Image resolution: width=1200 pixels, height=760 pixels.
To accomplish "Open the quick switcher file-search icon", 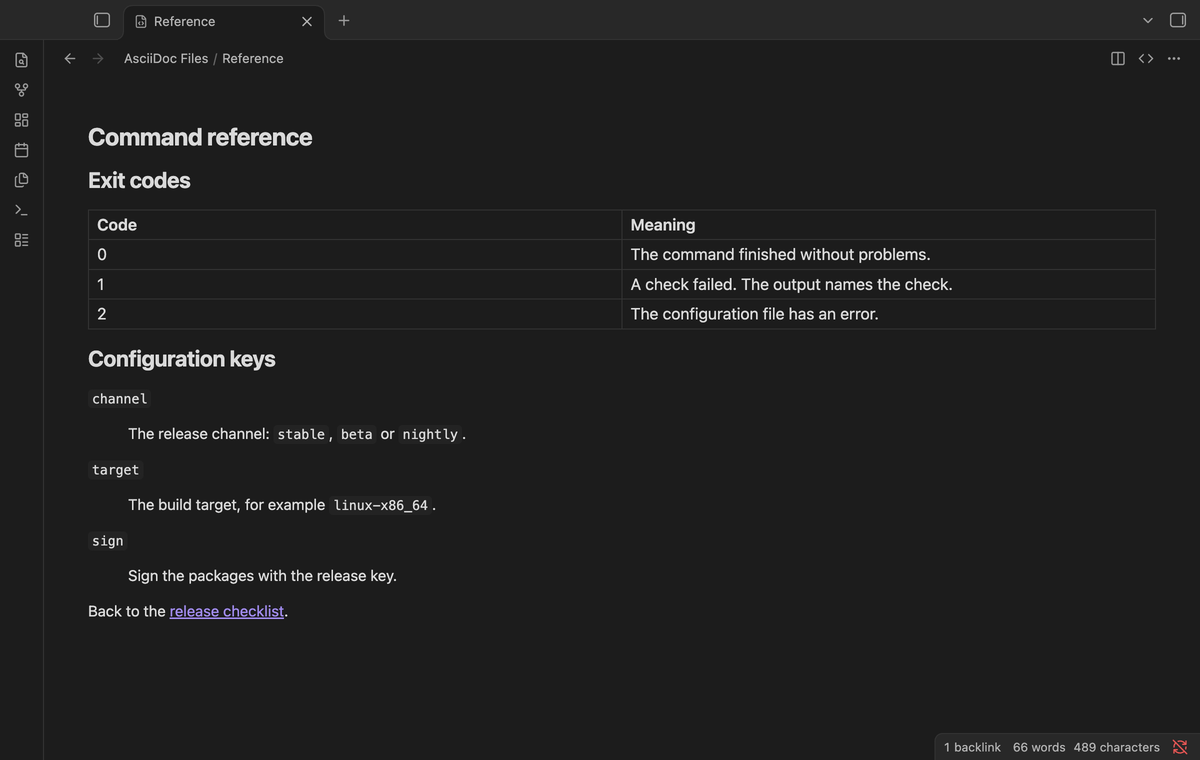I will [x=22, y=60].
